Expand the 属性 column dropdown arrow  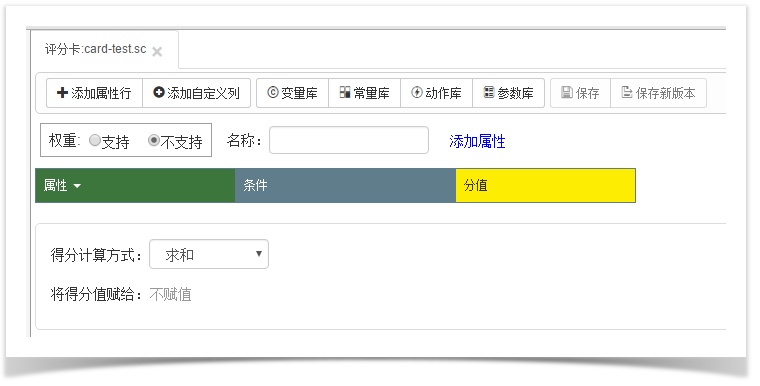[77, 186]
